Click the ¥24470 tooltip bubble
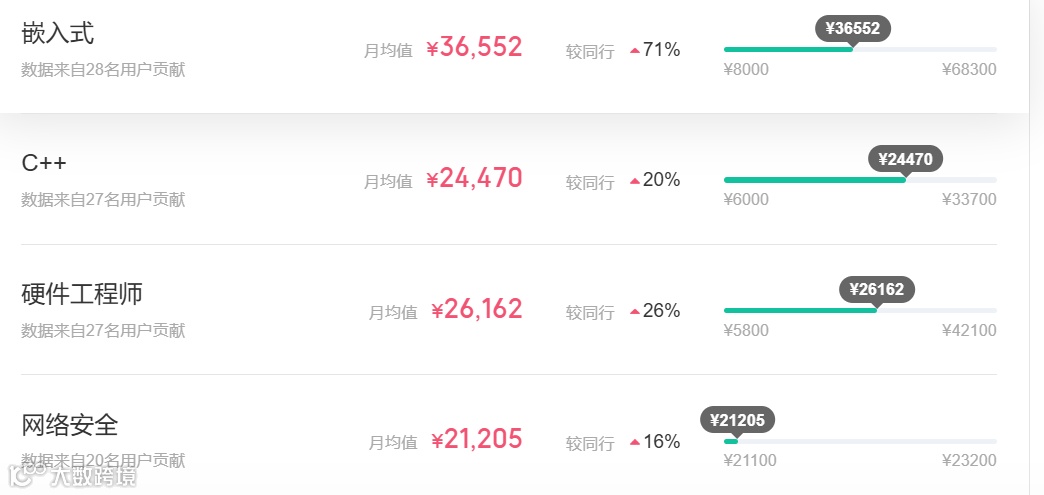Screen dimensions: 1044x495 click(905, 158)
